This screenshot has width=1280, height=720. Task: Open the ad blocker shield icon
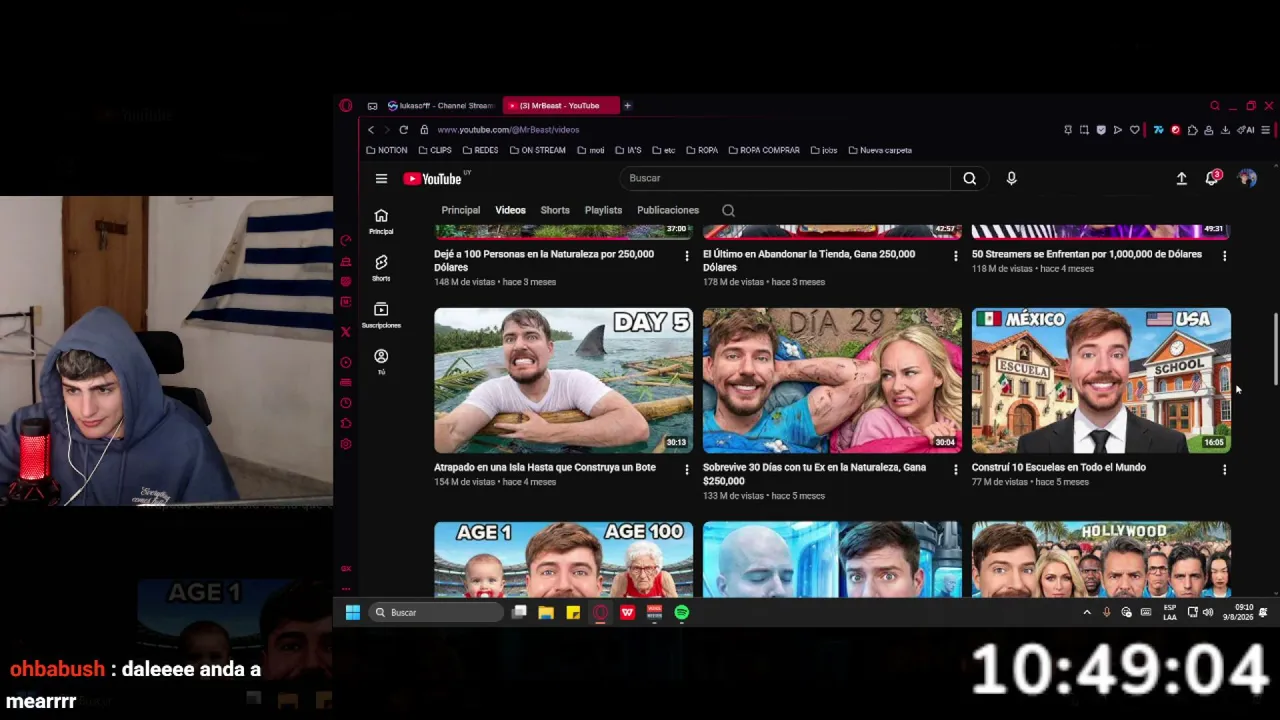[1101, 129]
